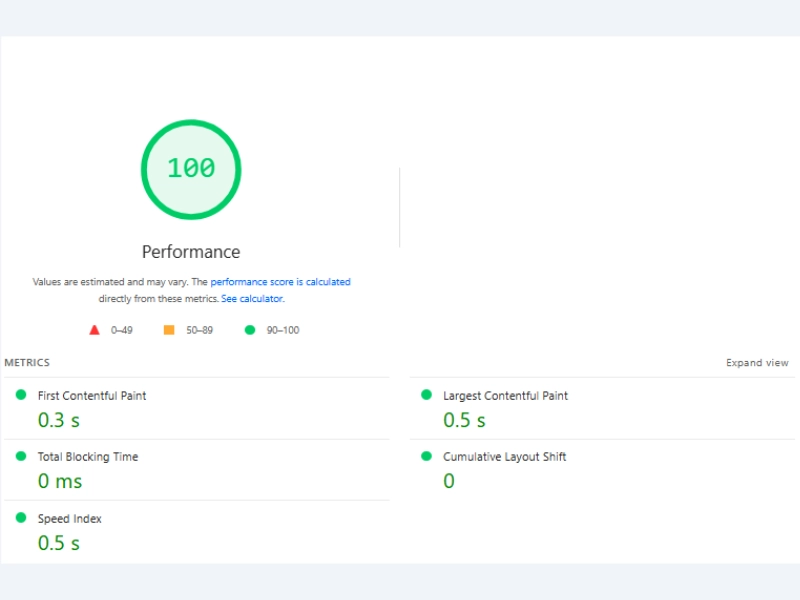
Task: Expand the Total Blocking Time metric label
Action: pyautogui.click(x=88, y=457)
